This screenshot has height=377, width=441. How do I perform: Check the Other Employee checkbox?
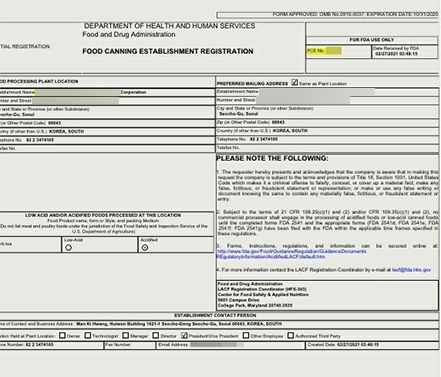point(246,335)
